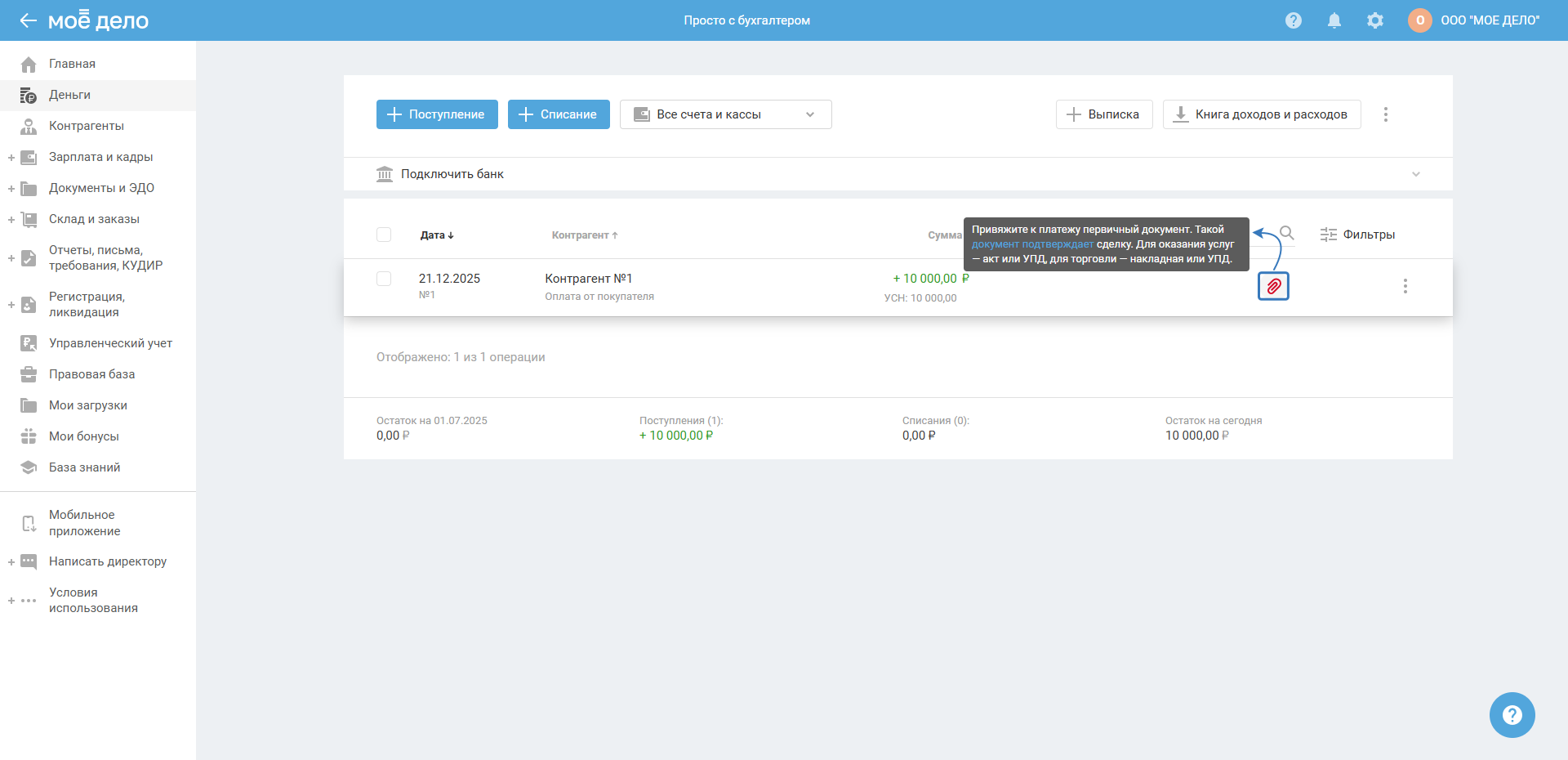Open the three-dot menu for payment row
1568x760 pixels.
click(1405, 286)
